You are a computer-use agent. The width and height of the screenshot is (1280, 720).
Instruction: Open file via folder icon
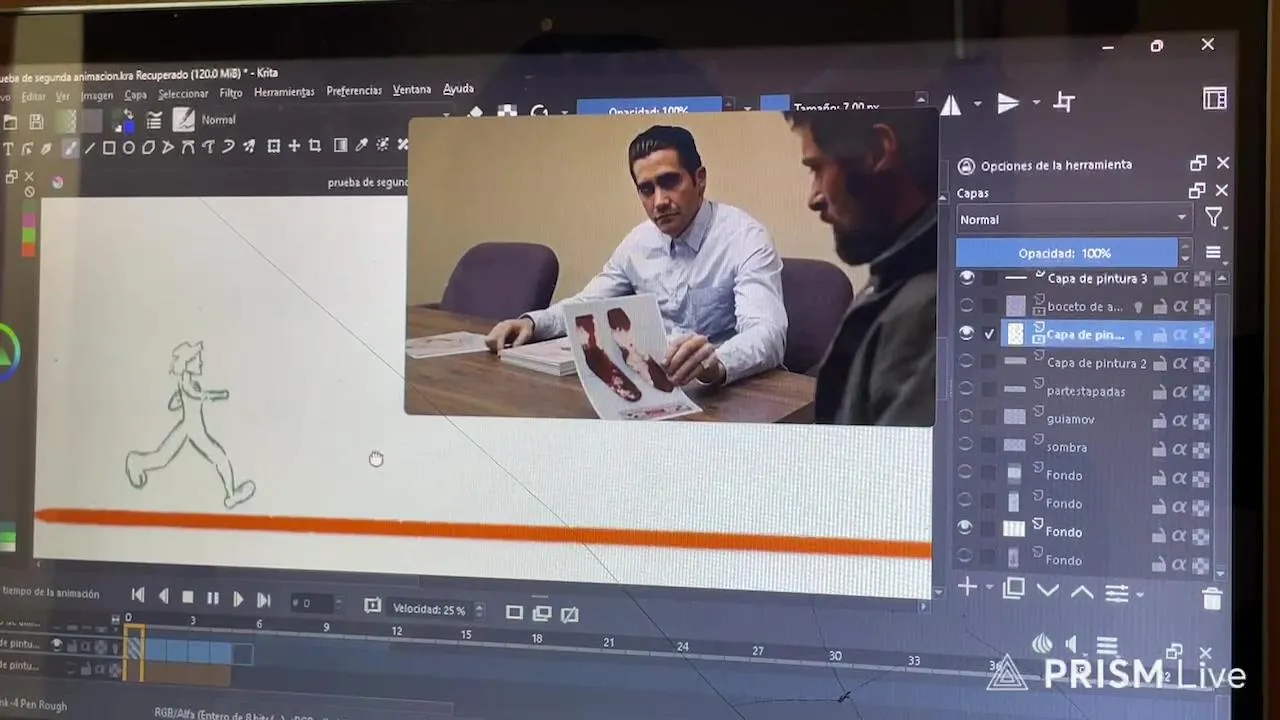coord(10,123)
